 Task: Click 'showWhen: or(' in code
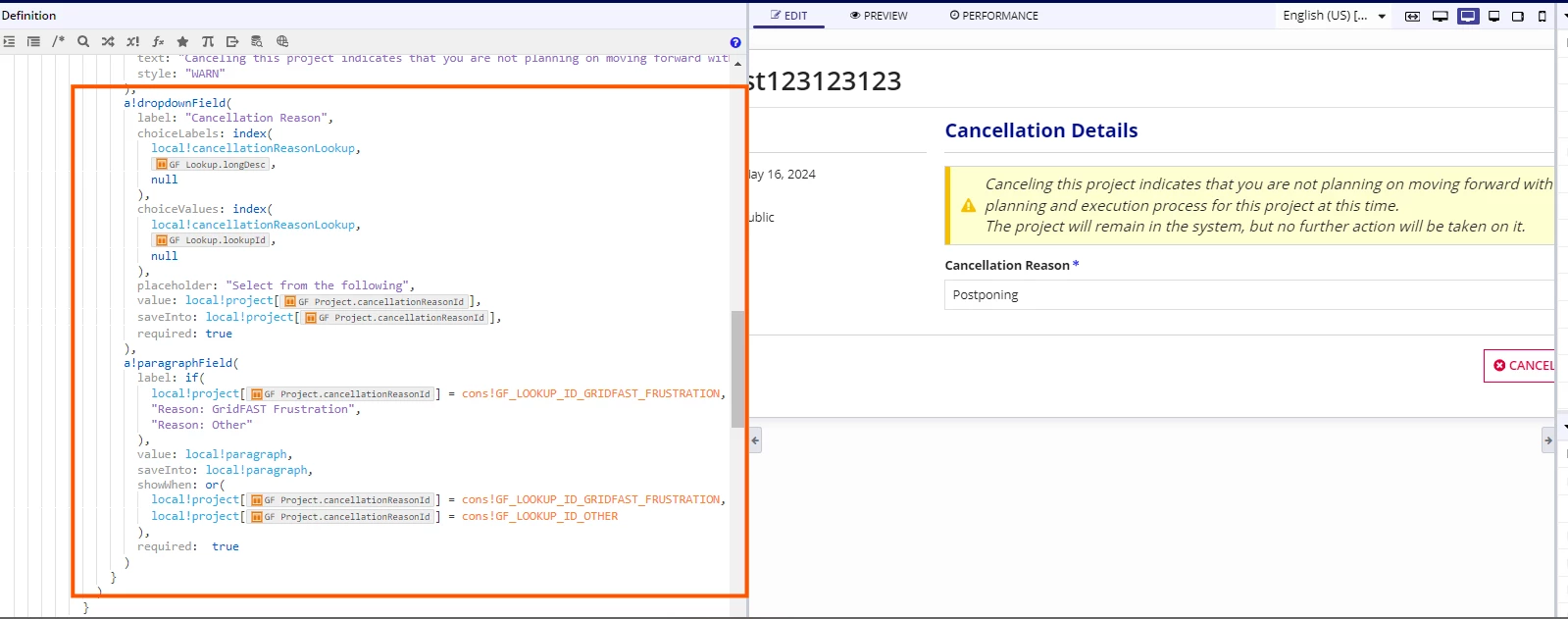181,485
